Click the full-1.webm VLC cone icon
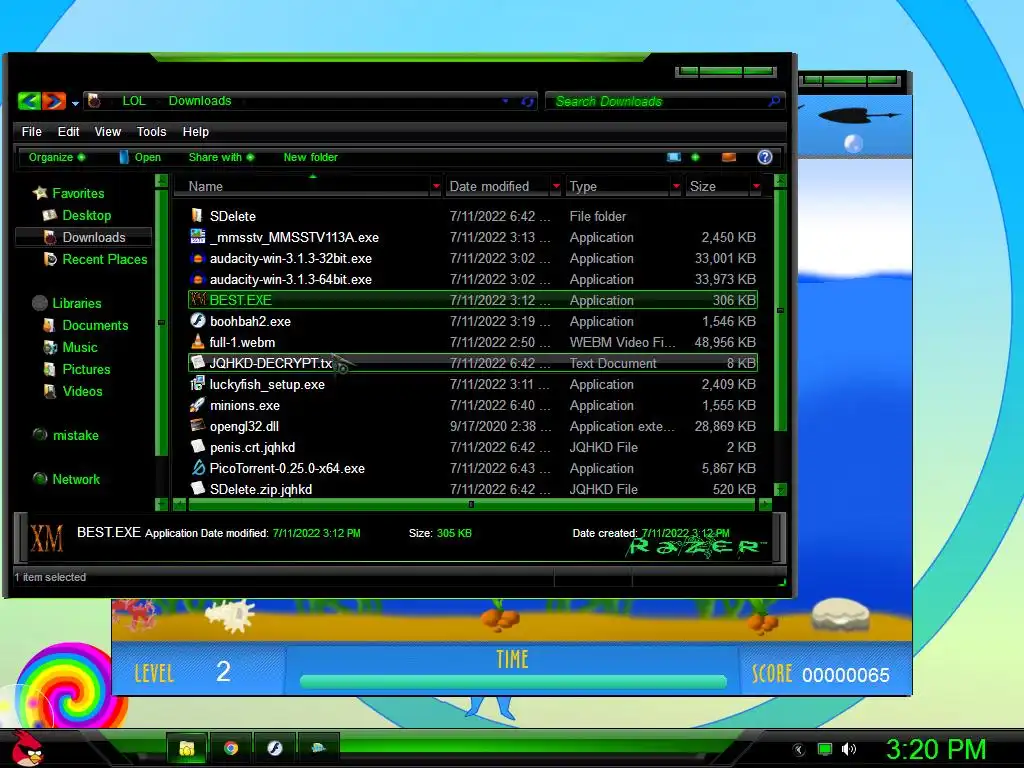 point(197,342)
